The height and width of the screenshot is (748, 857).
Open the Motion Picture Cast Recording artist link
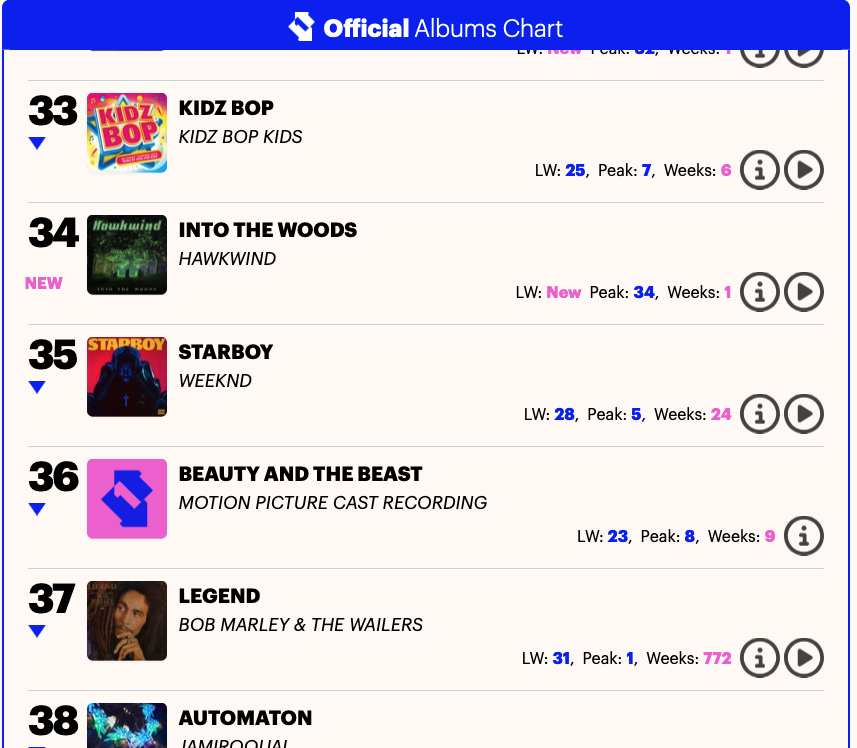pos(332,502)
